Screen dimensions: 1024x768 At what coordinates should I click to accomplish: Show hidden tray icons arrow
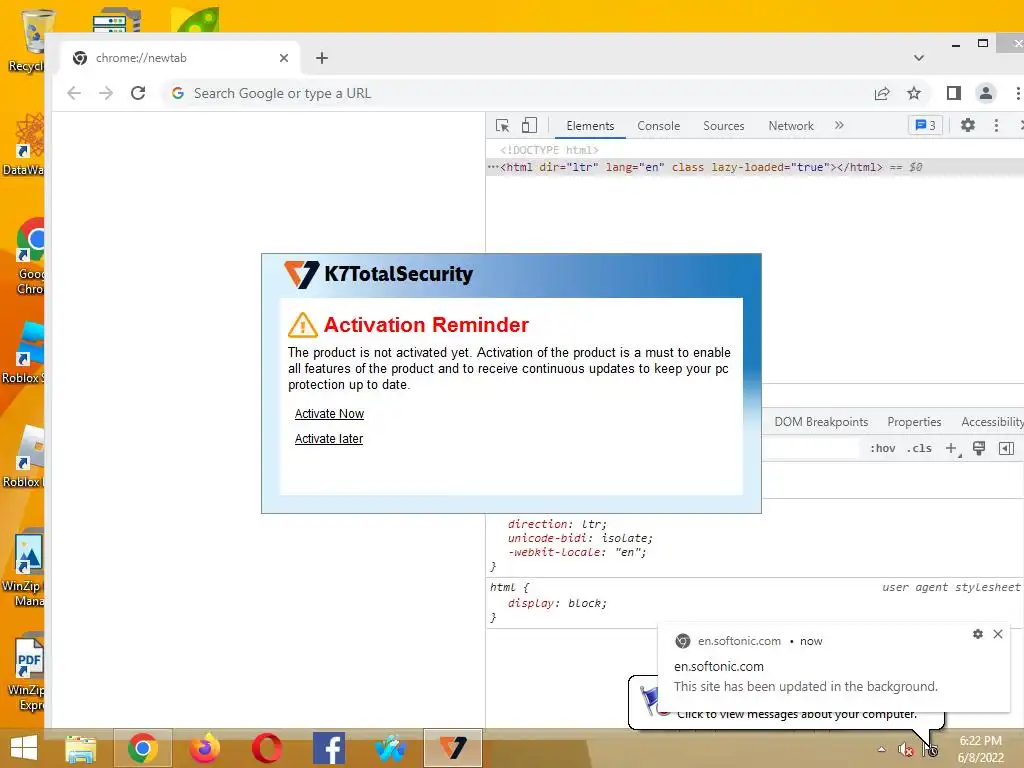[882, 750]
